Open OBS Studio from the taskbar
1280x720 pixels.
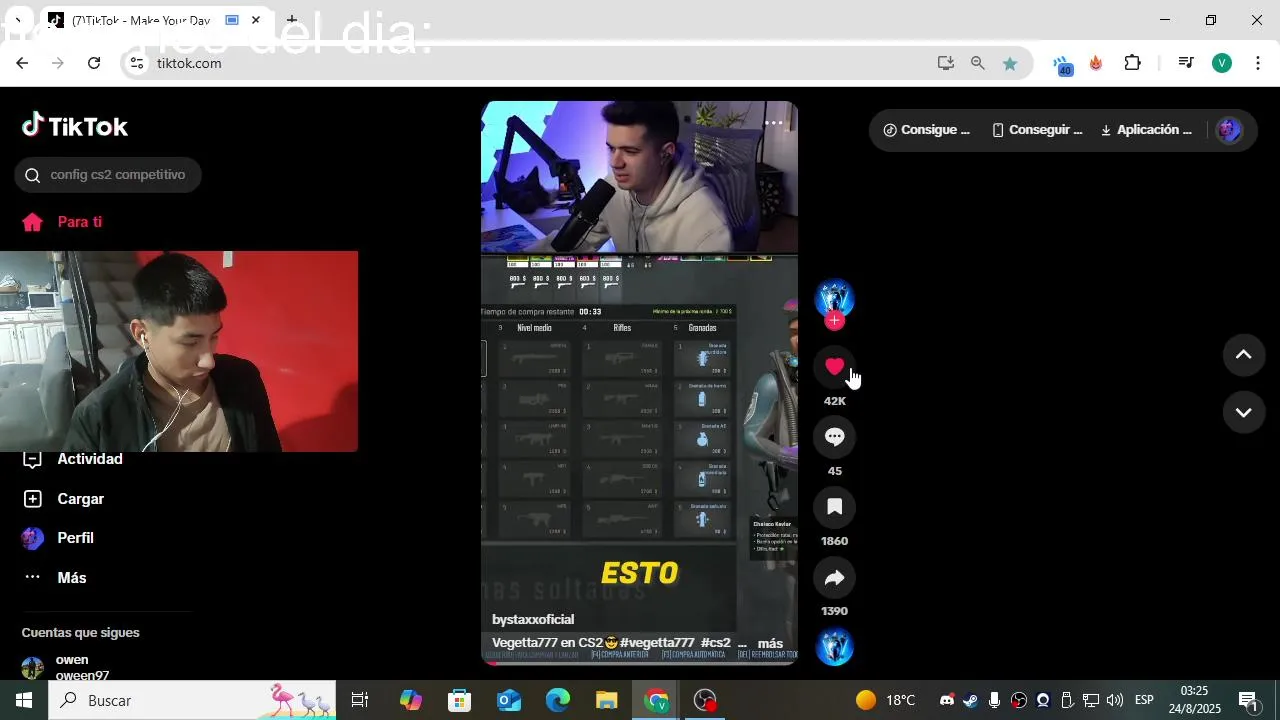click(706, 700)
